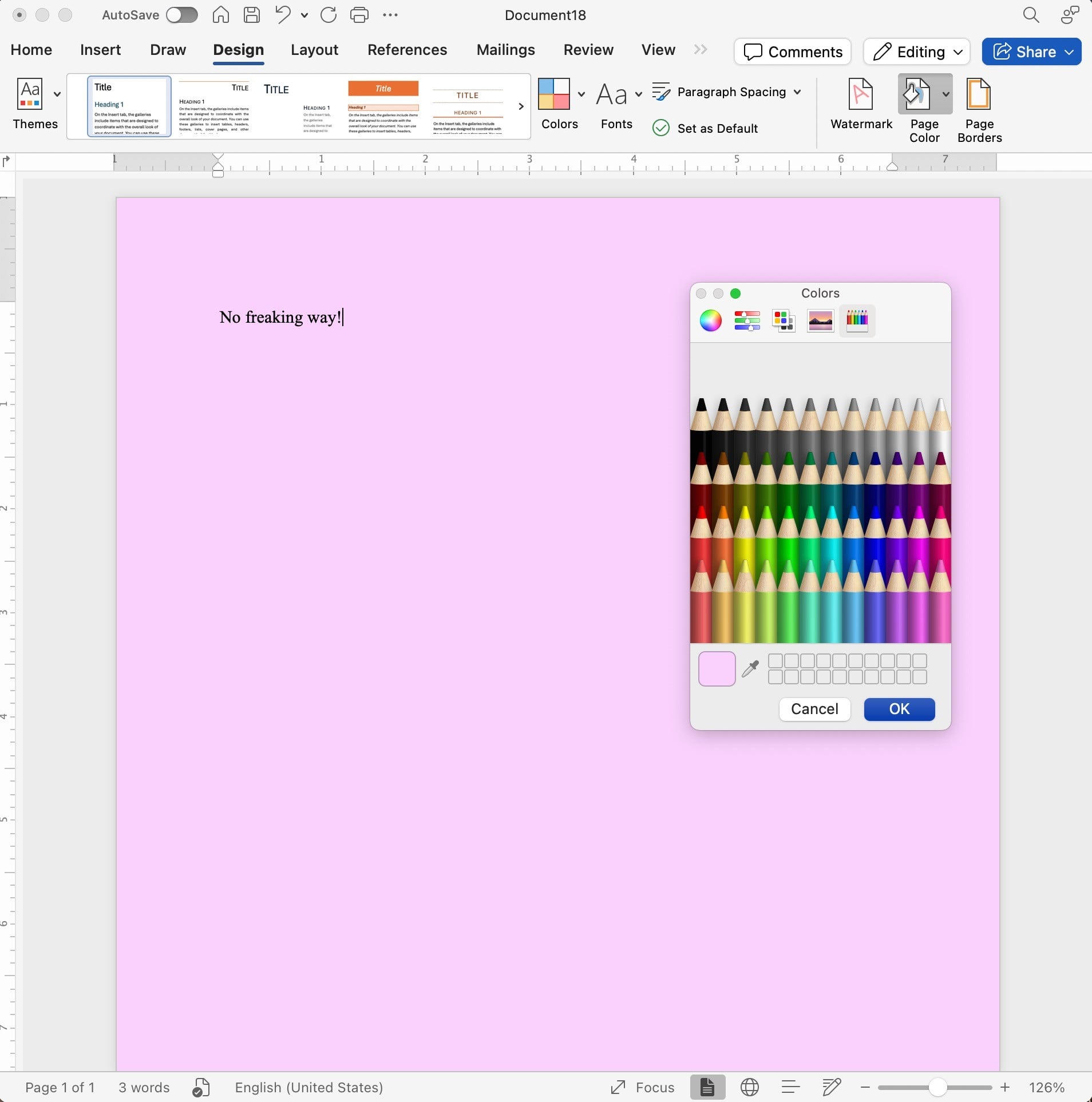1092x1102 pixels.
Task: Cancel the Colors dialog
Action: [814, 709]
